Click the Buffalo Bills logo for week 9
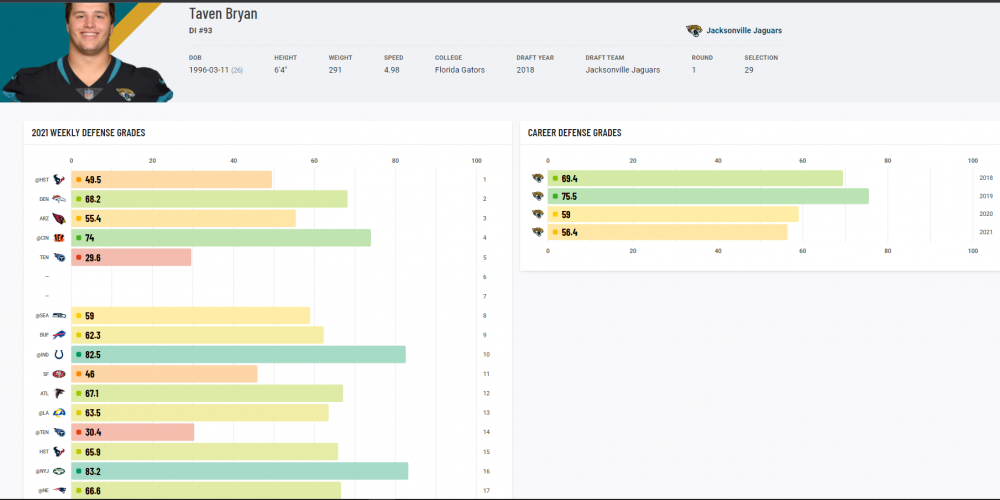1000x500 pixels. (59, 335)
